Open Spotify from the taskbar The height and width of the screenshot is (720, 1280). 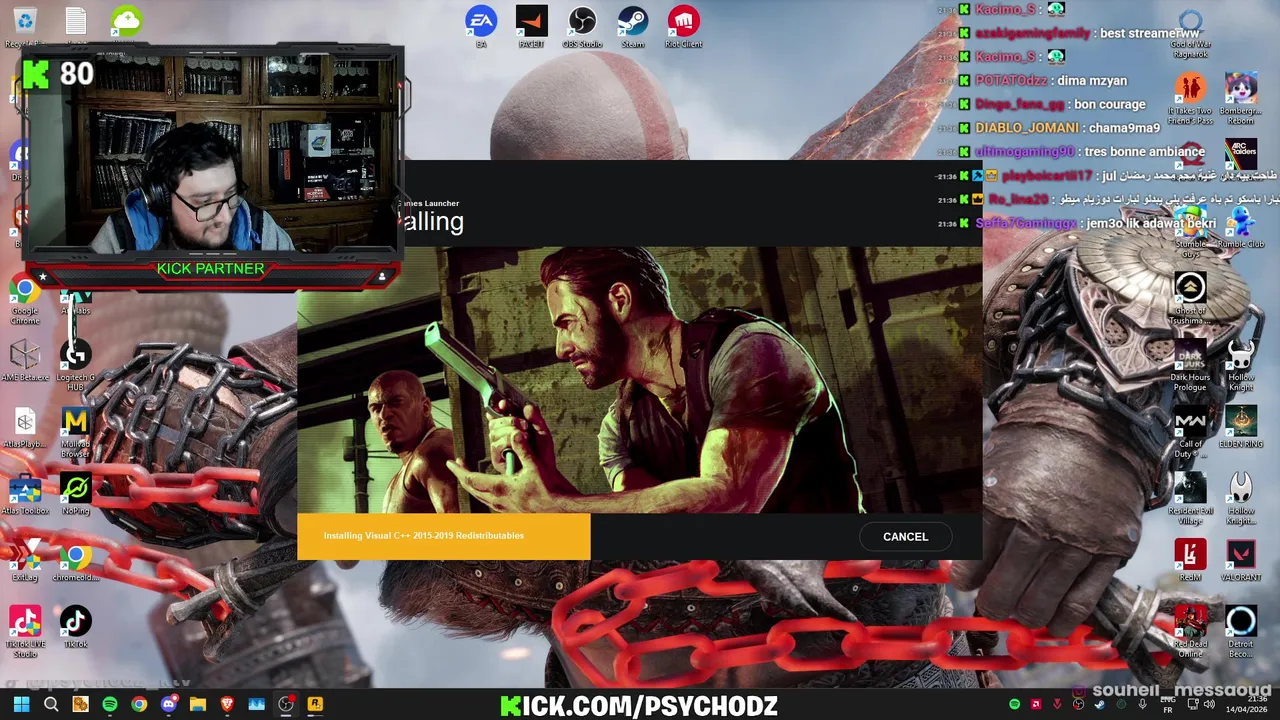point(110,705)
